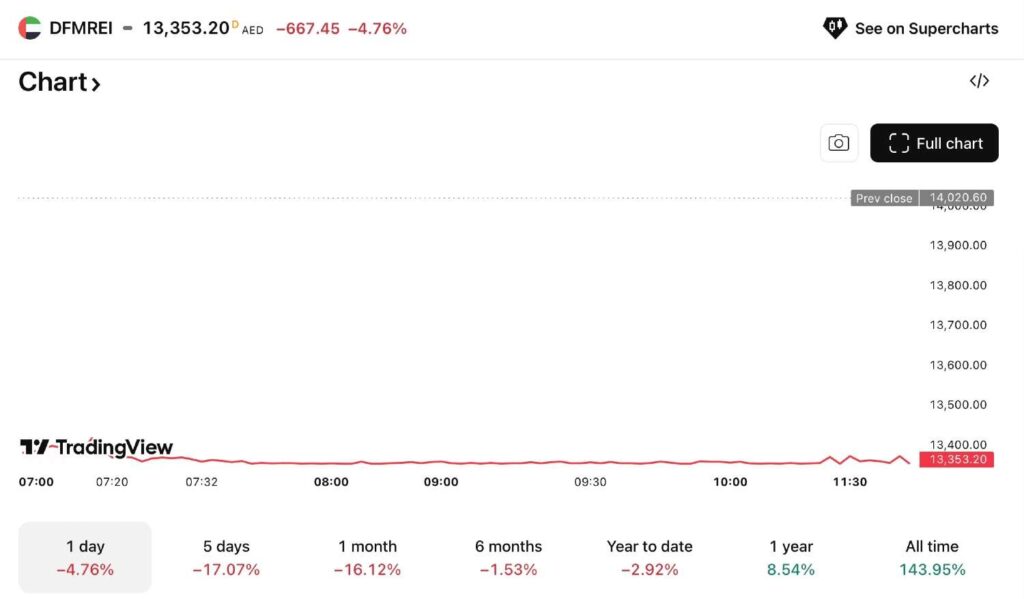This screenshot has width=1024, height=599.
Task: Click the red current price label 13,353.20
Action: (x=958, y=459)
